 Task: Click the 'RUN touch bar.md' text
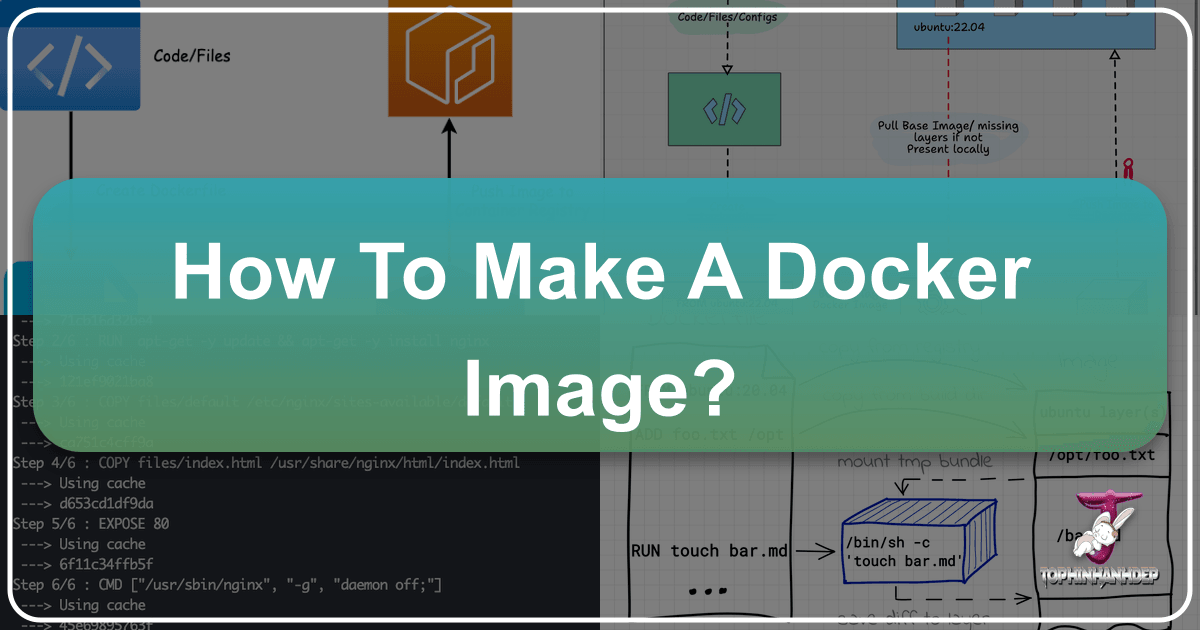point(701,550)
